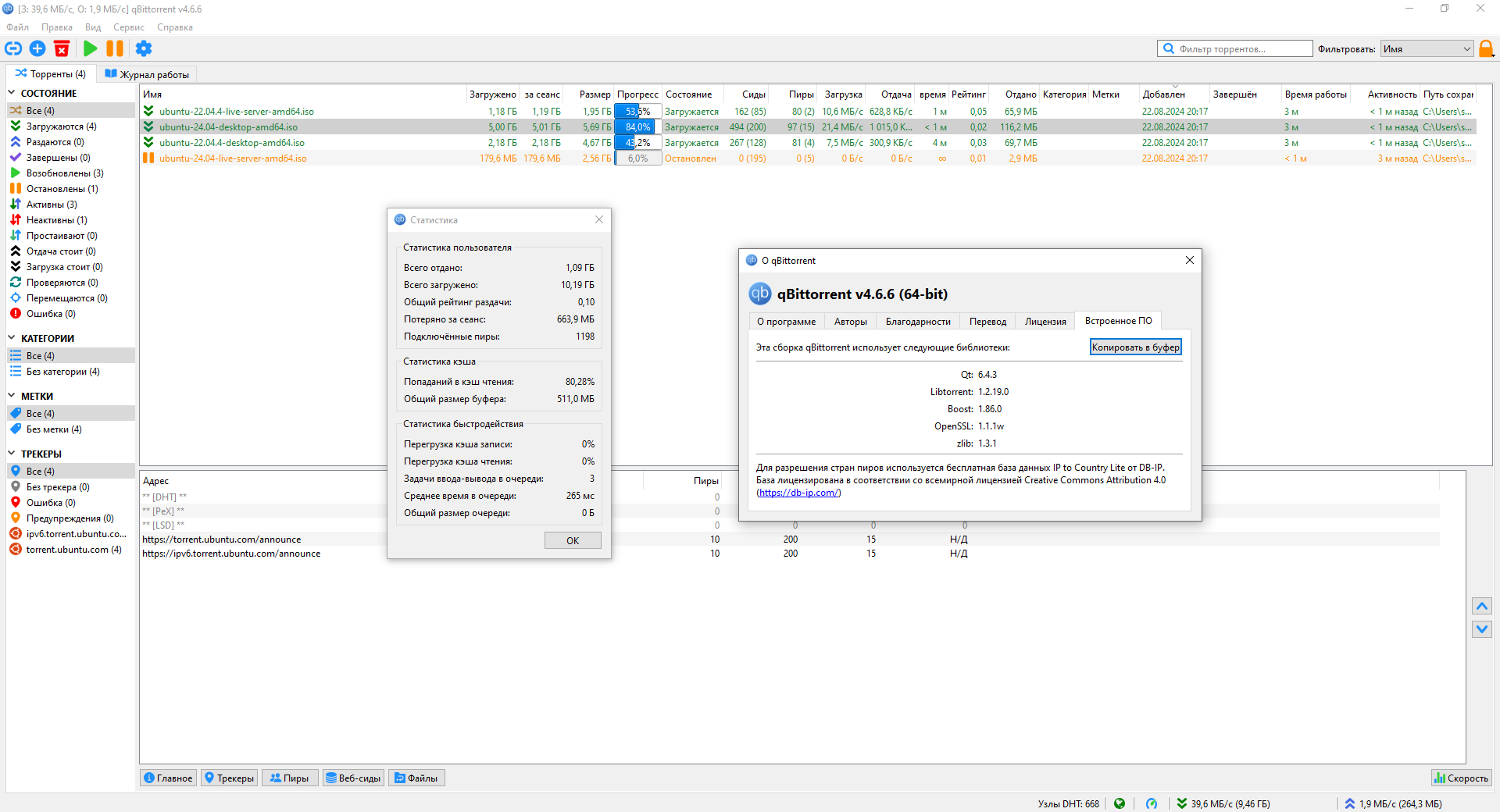Click the 84,0% progress bar of ubuntu-24.04-desktop
This screenshot has width=1500, height=812.
pyautogui.click(x=638, y=127)
